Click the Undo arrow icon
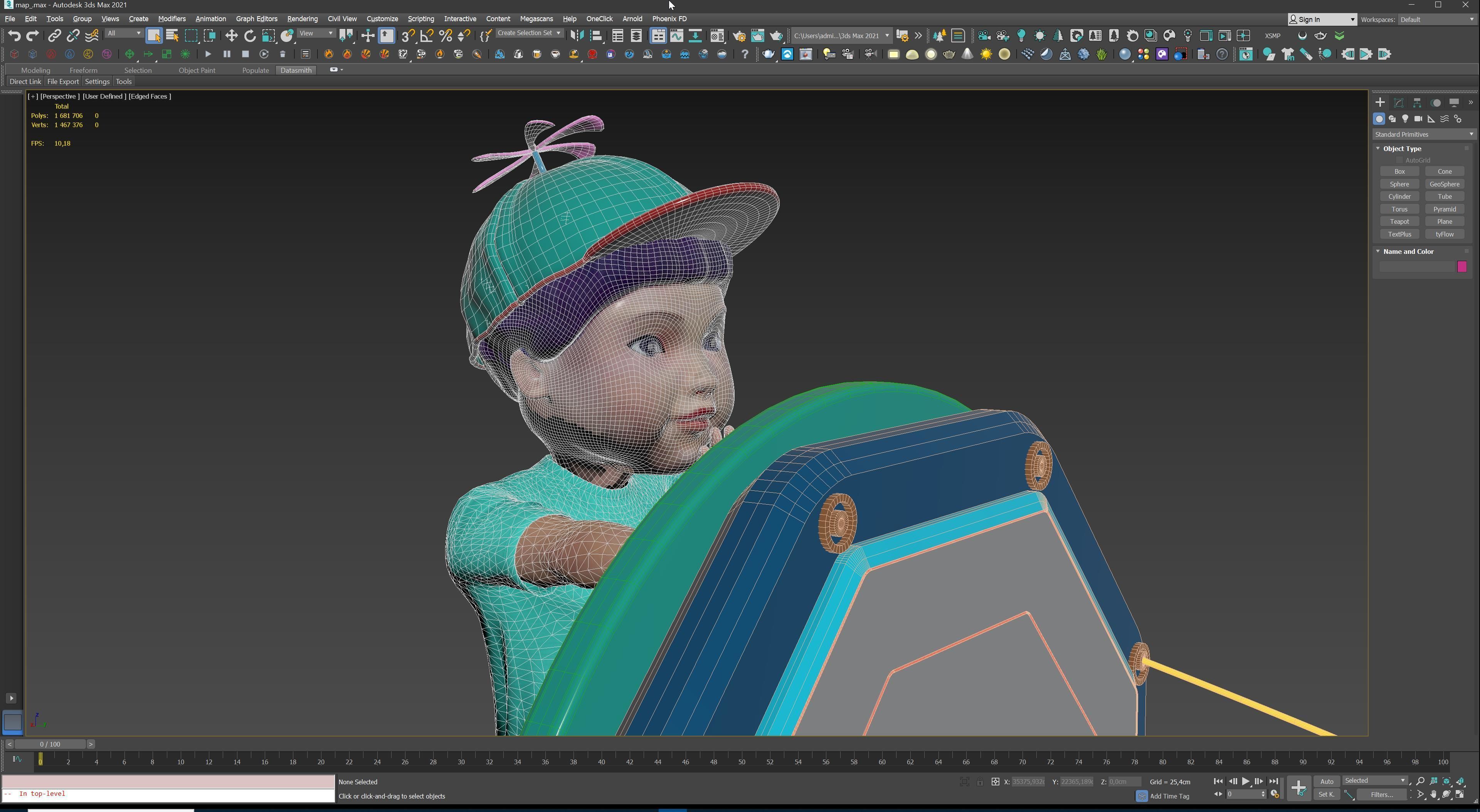Image resolution: width=1480 pixels, height=812 pixels. (x=14, y=35)
